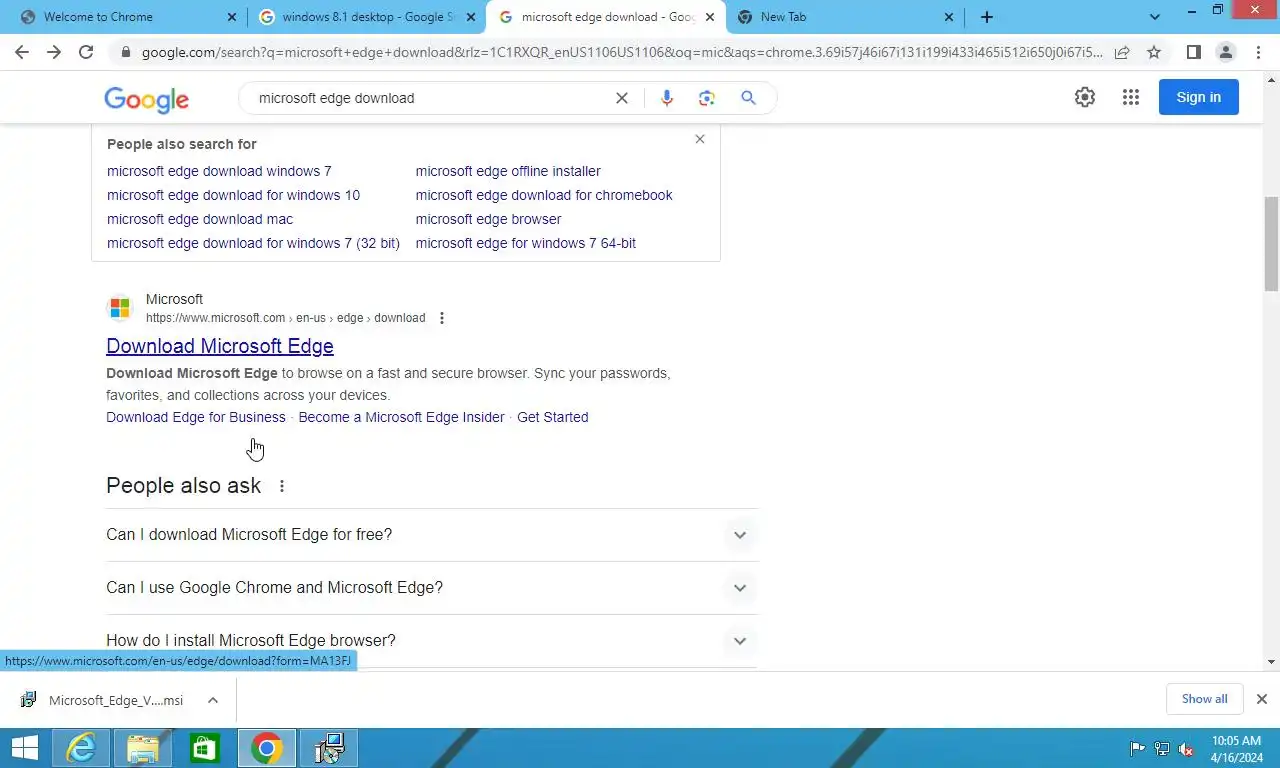Click the Sign in button

[1198, 97]
